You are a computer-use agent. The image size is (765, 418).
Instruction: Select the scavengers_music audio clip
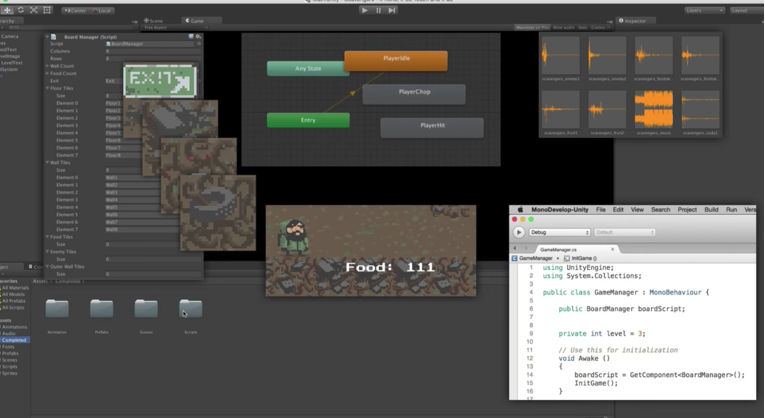[653, 113]
